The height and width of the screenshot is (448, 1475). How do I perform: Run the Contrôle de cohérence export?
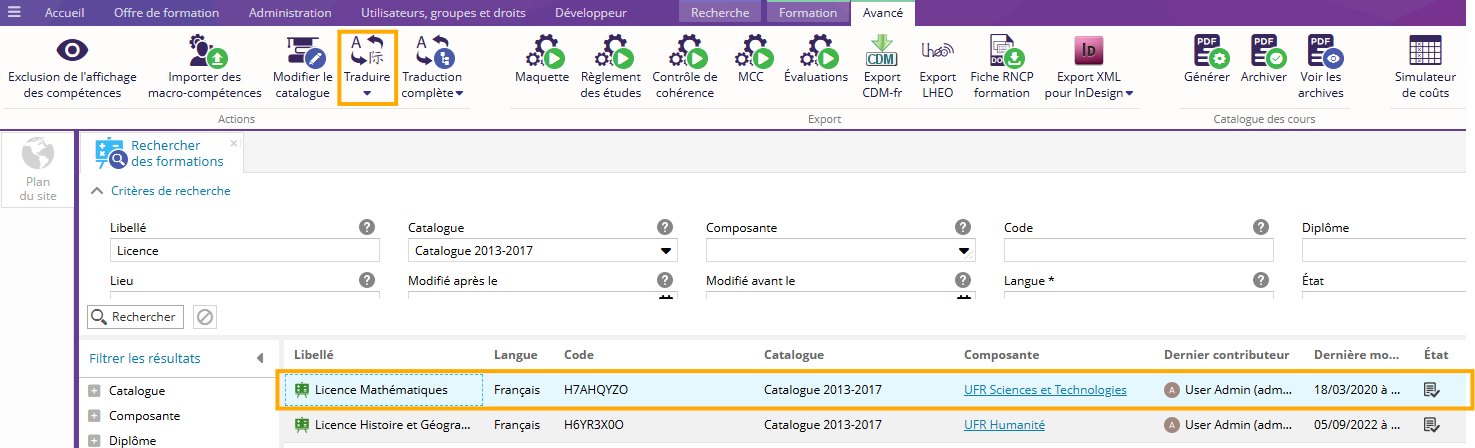pos(685,52)
